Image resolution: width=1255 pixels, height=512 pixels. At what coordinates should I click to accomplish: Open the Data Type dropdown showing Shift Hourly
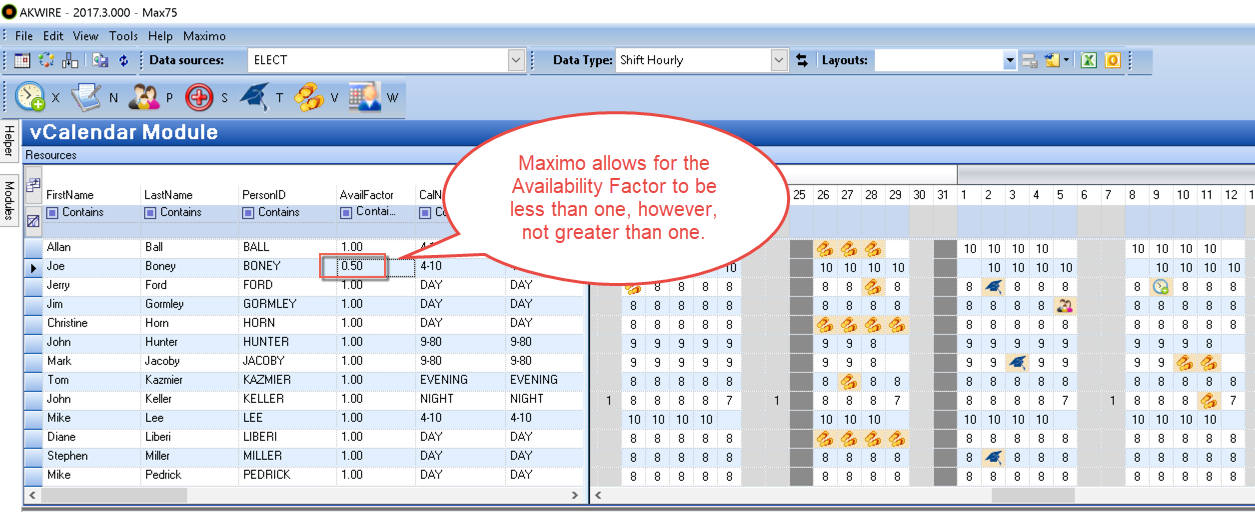[x=779, y=60]
